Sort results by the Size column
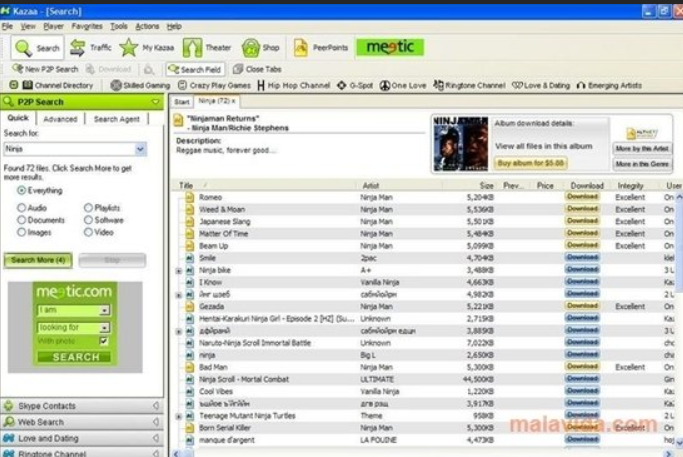The width and height of the screenshot is (683, 457). (486, 186)
